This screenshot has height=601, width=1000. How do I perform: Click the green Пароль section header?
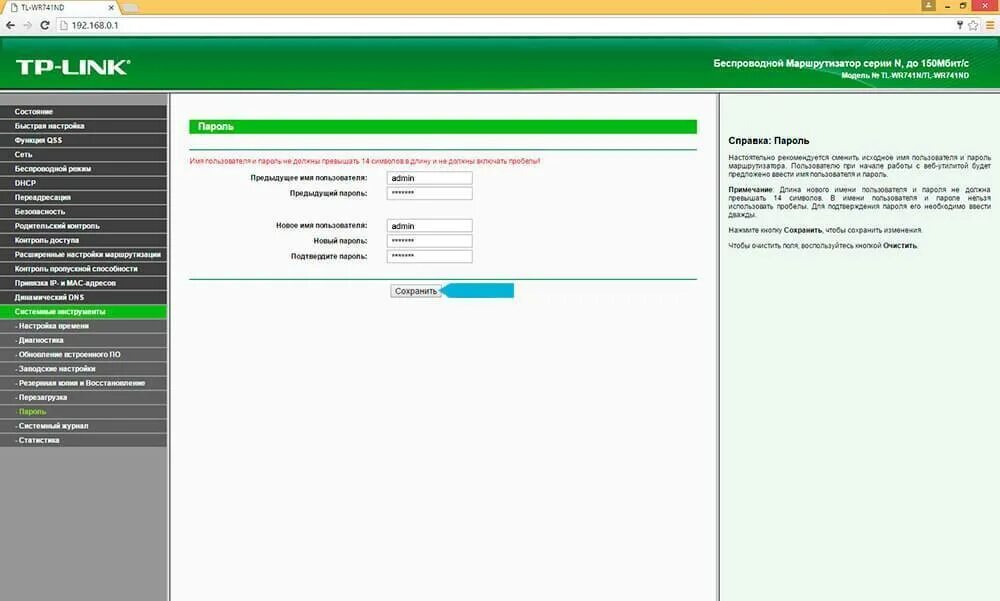coord(443,126)
